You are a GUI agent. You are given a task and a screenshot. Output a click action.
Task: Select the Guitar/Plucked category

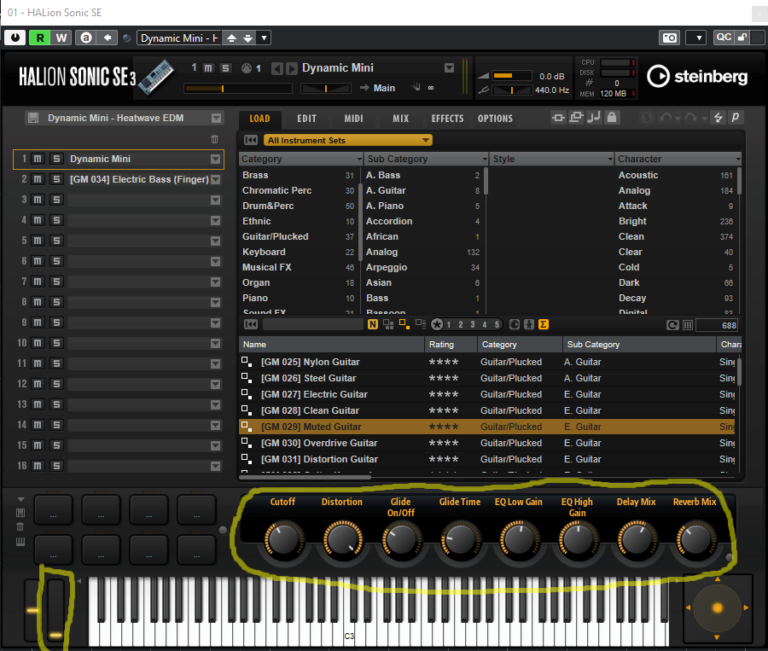pos(275,237)
